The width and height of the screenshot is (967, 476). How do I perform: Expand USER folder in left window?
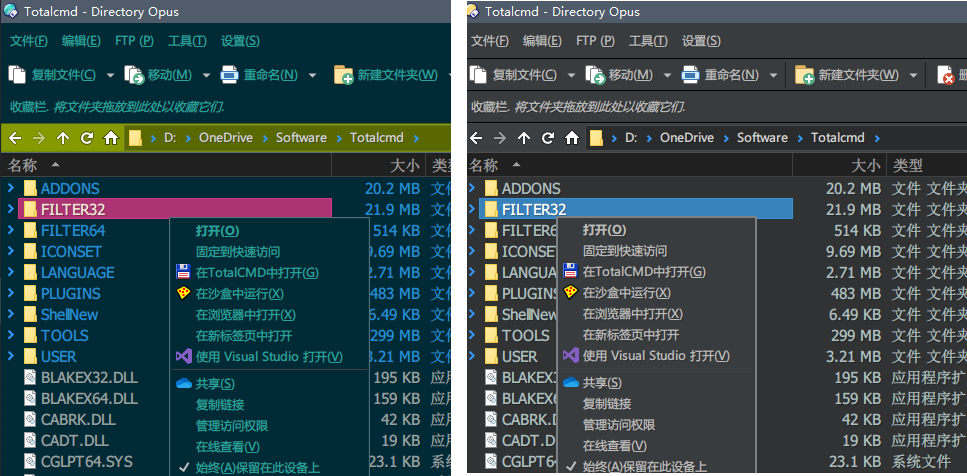tap(10, 356)
